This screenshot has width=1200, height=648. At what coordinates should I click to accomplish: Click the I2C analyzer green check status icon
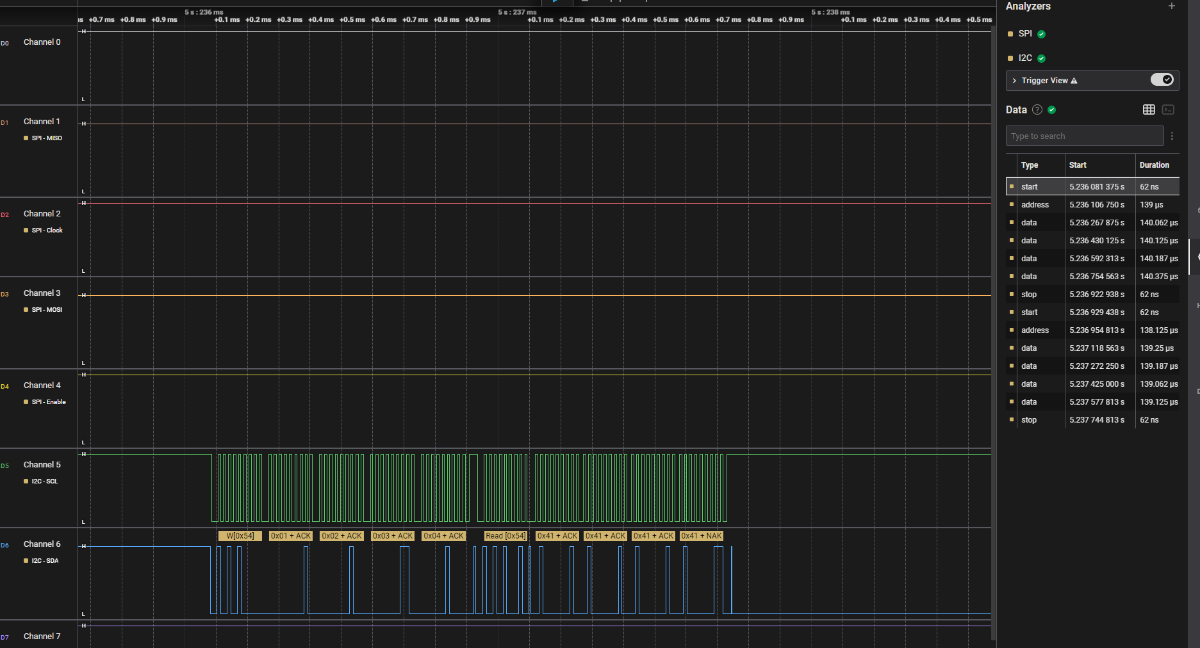coord(1041,58)
